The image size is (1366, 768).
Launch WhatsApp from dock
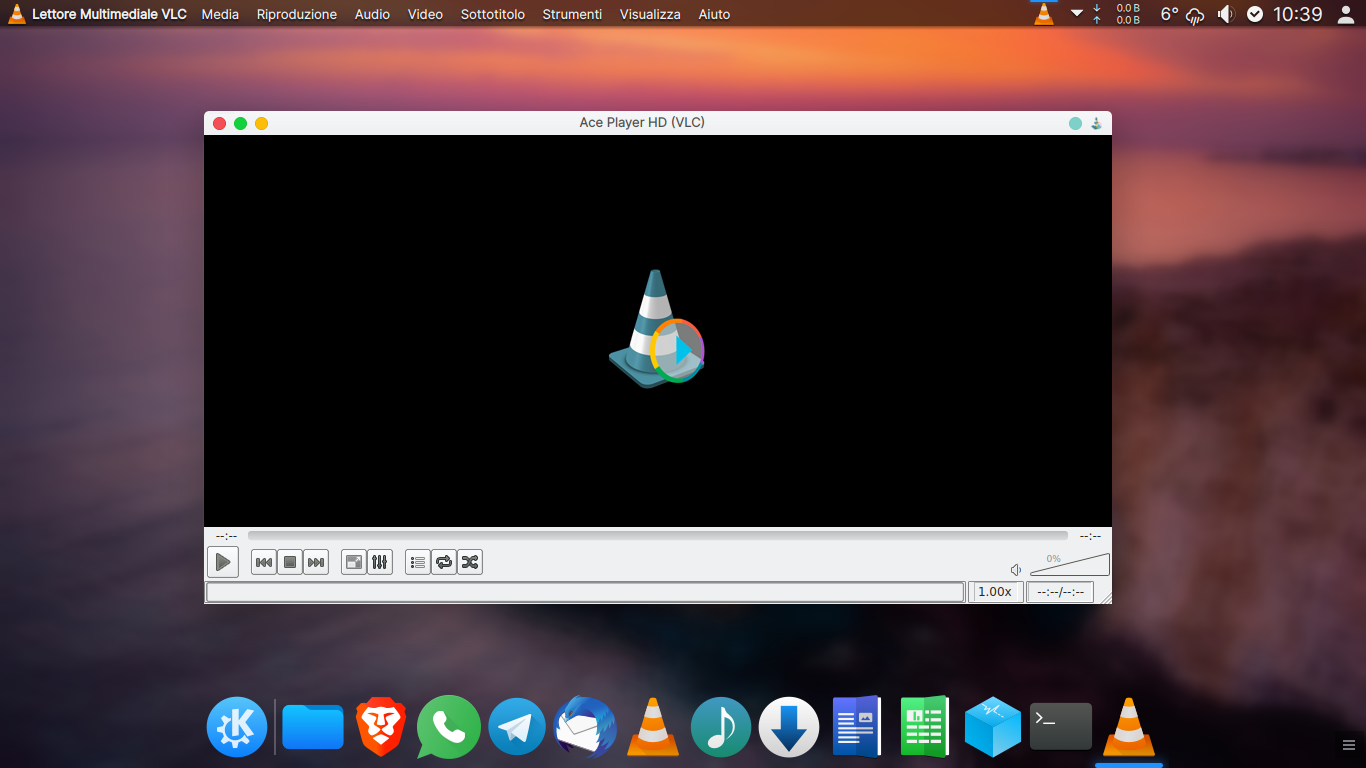(x=449, y=727)
